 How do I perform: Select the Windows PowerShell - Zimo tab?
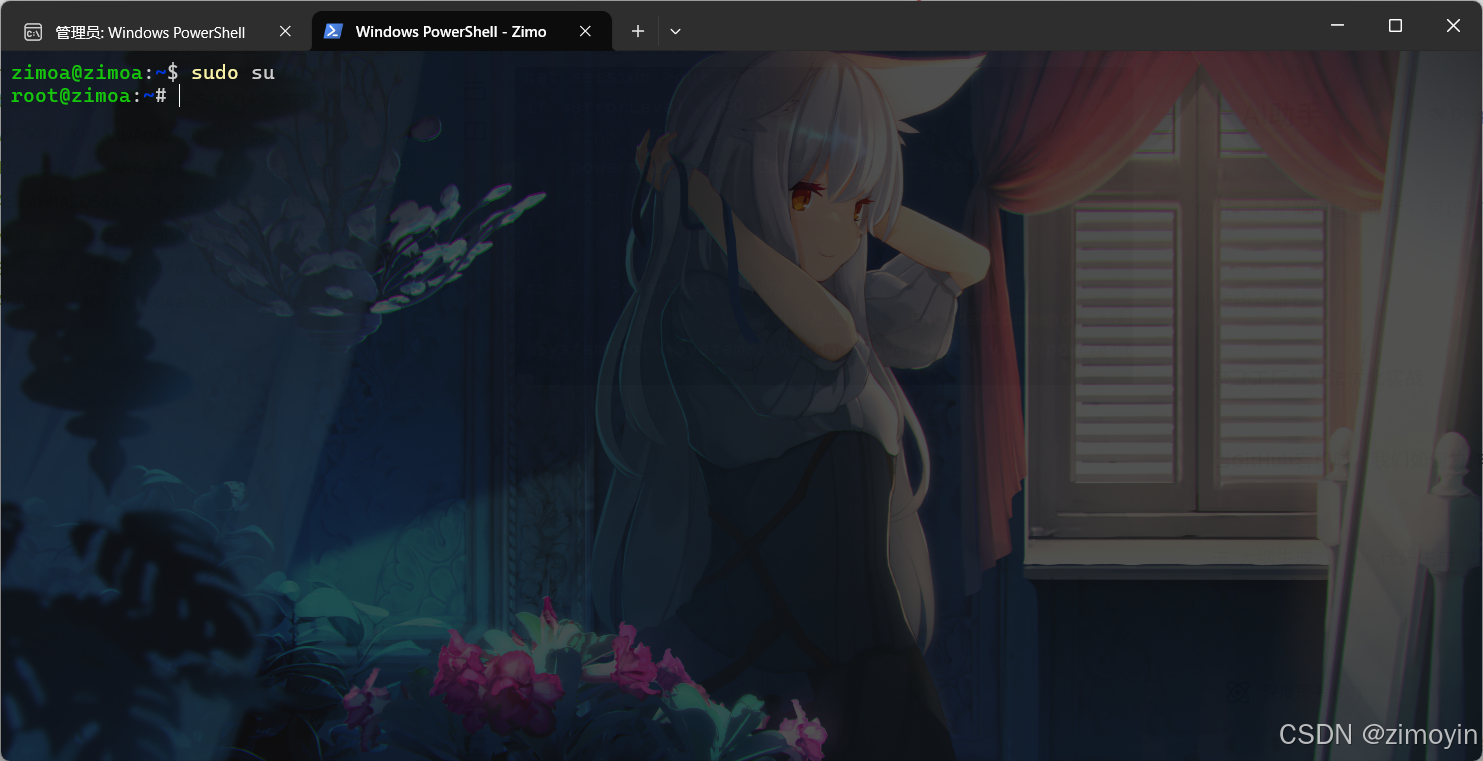(450, 31)
